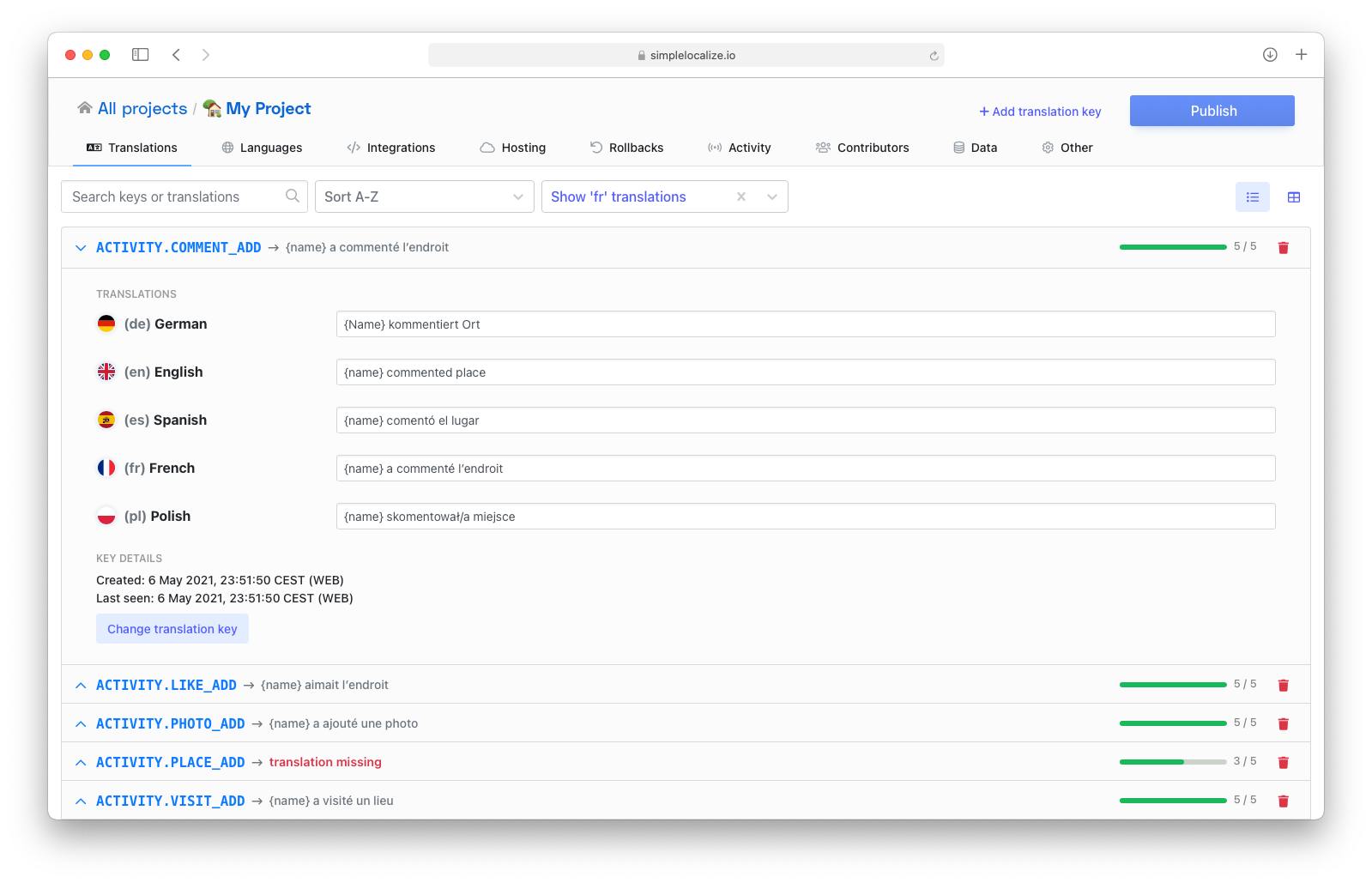Click the Polish flag icon

(x=106, y=516)
